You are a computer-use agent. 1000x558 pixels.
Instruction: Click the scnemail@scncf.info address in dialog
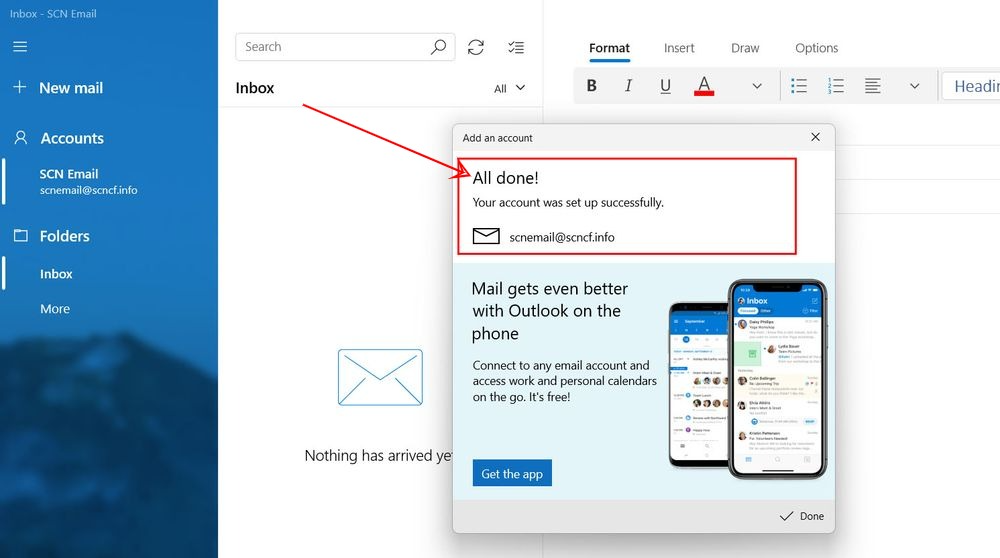coord(562,237)
